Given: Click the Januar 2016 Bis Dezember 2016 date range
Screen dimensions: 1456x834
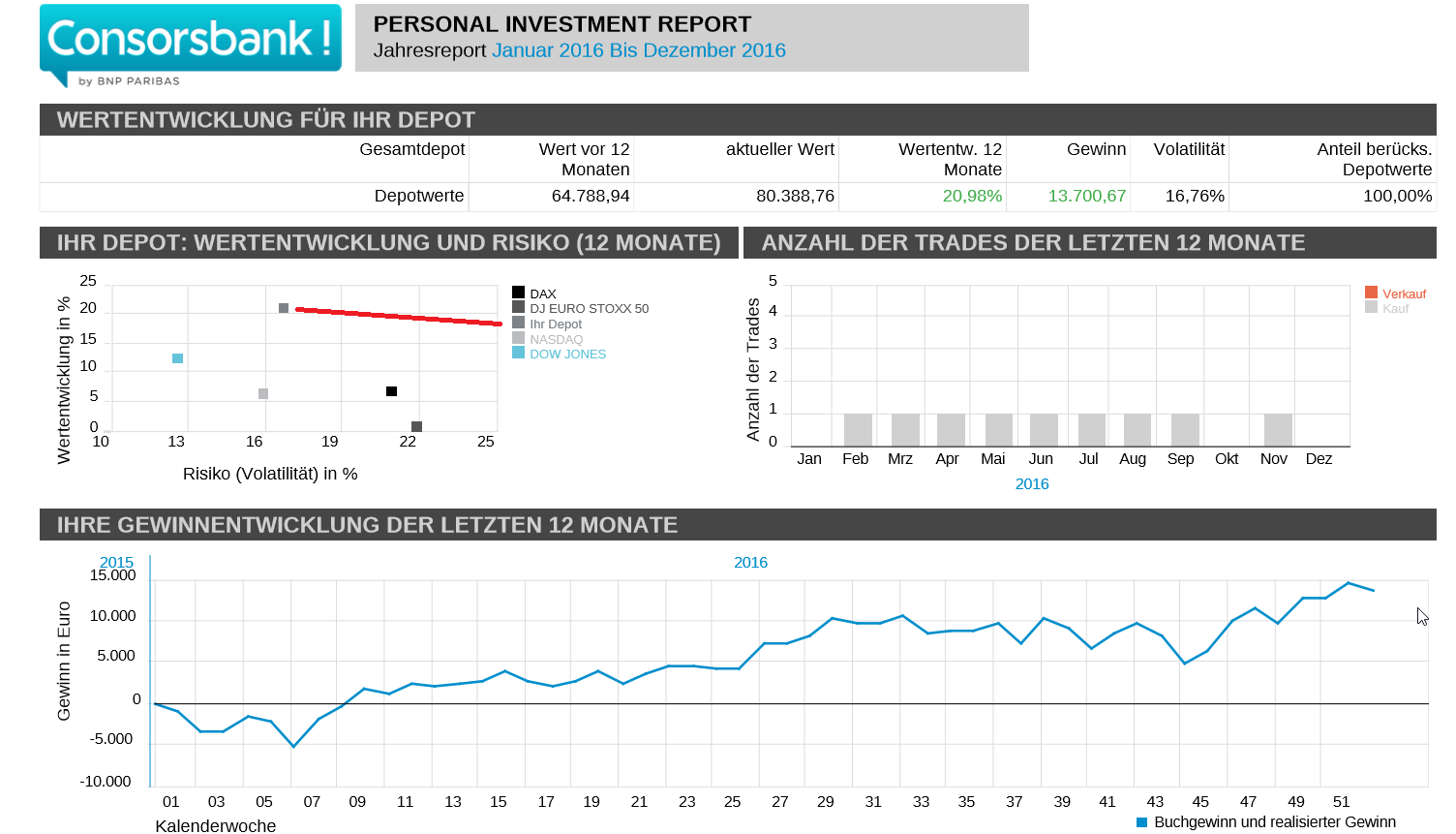Looking at the screenshot, I should tap(638, 50).
